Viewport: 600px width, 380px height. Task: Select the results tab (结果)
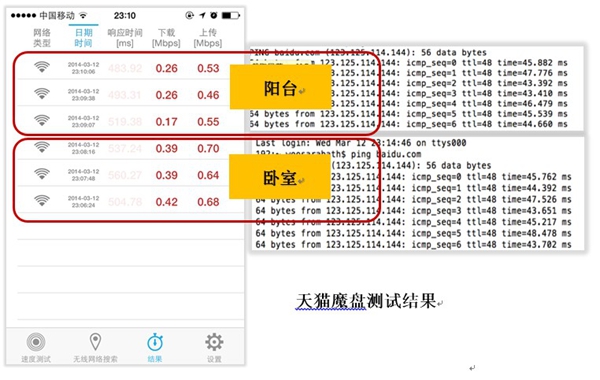(x=155, y=347)
